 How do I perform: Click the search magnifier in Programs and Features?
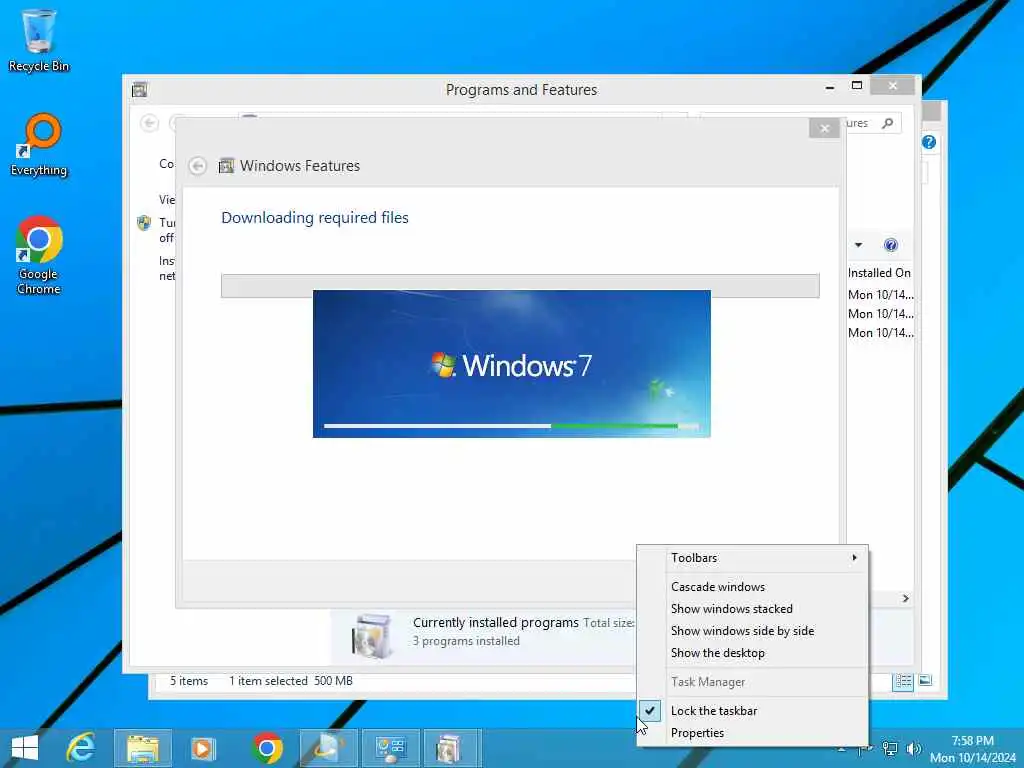pyautogui.click(x=887, y=123)
